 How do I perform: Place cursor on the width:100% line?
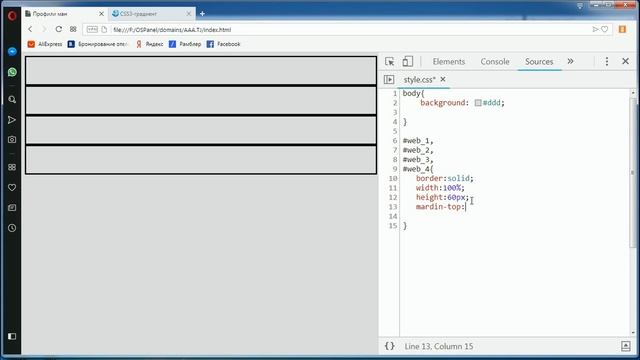coord(440,188)
